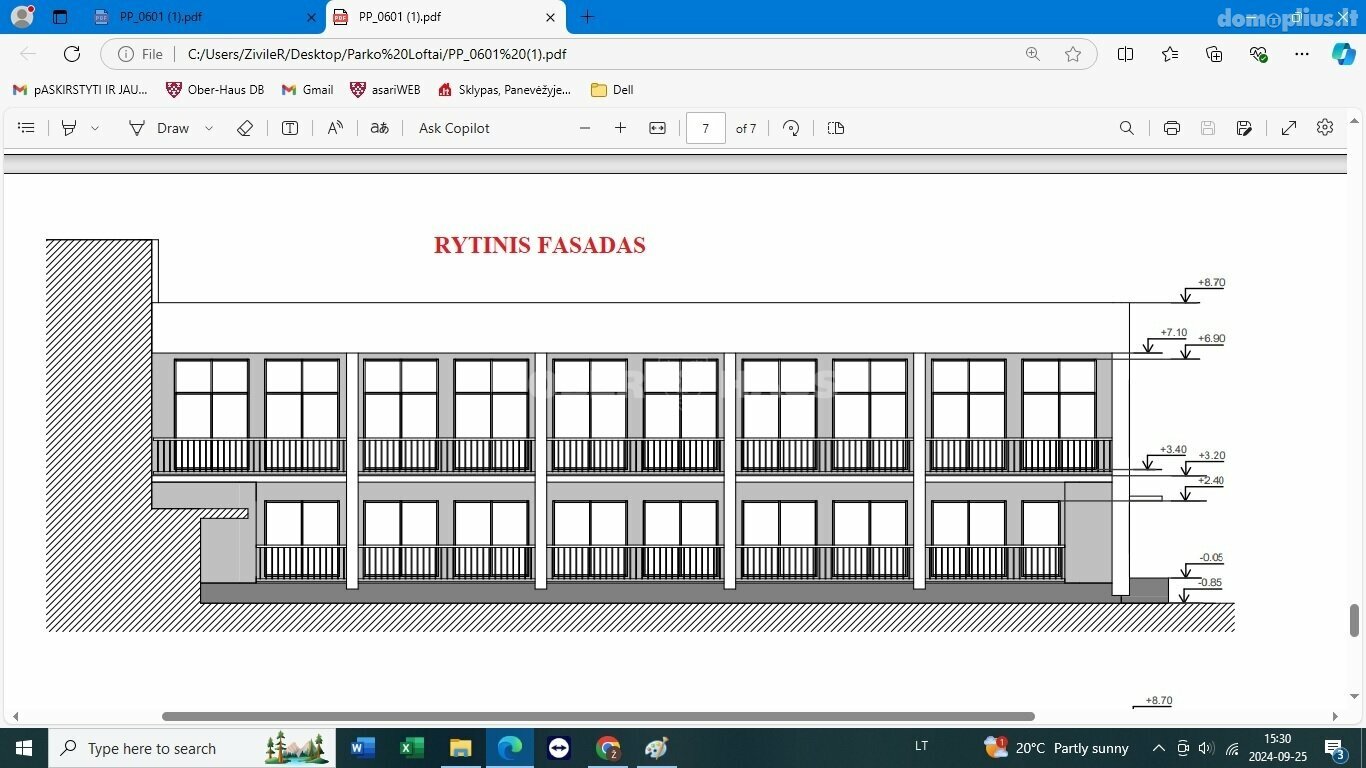Click Ask Copilot button

click(454, 128)
